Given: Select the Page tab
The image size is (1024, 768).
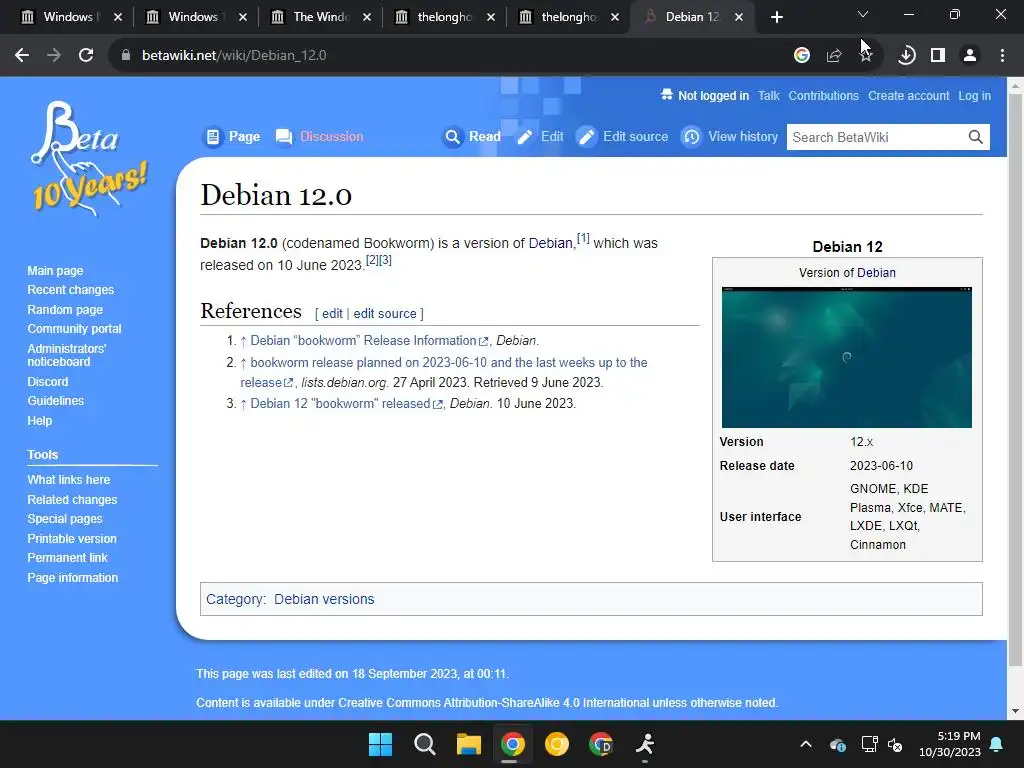Looking at the screenshot, I should (231, 136).
